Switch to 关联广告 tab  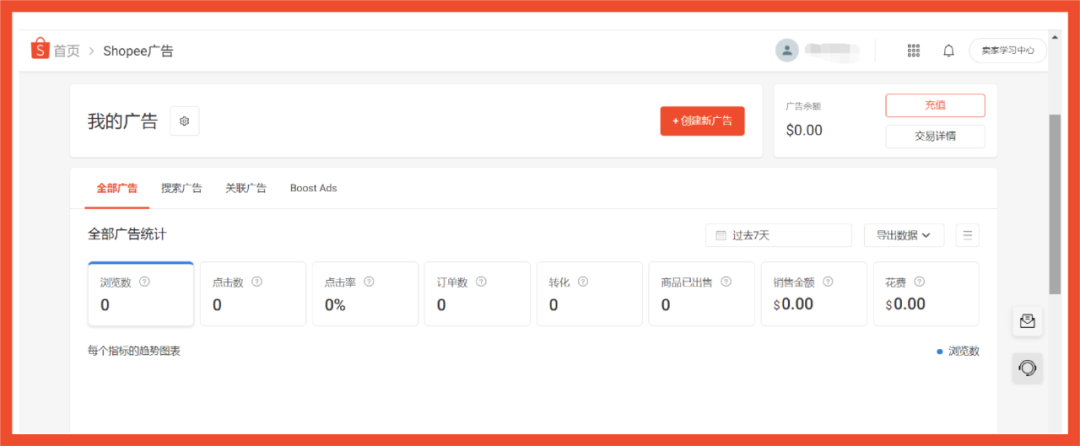(246, 188)
